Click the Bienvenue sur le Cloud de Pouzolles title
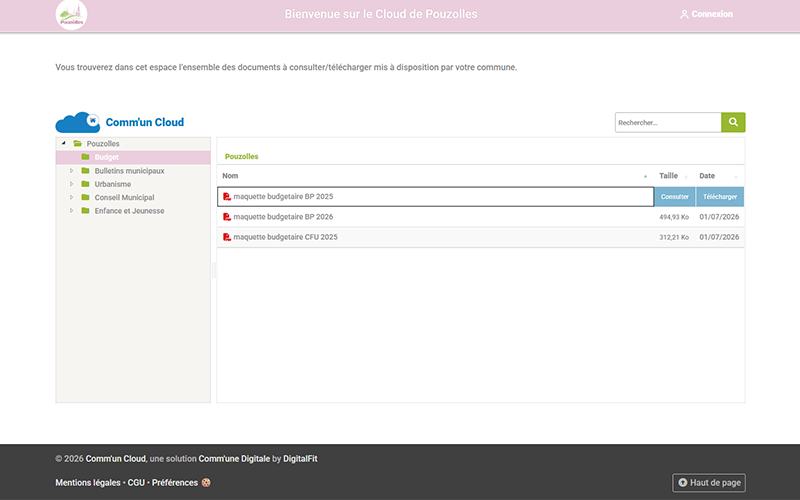Viewport: 800px width, 500px height. tap(381, 14)
